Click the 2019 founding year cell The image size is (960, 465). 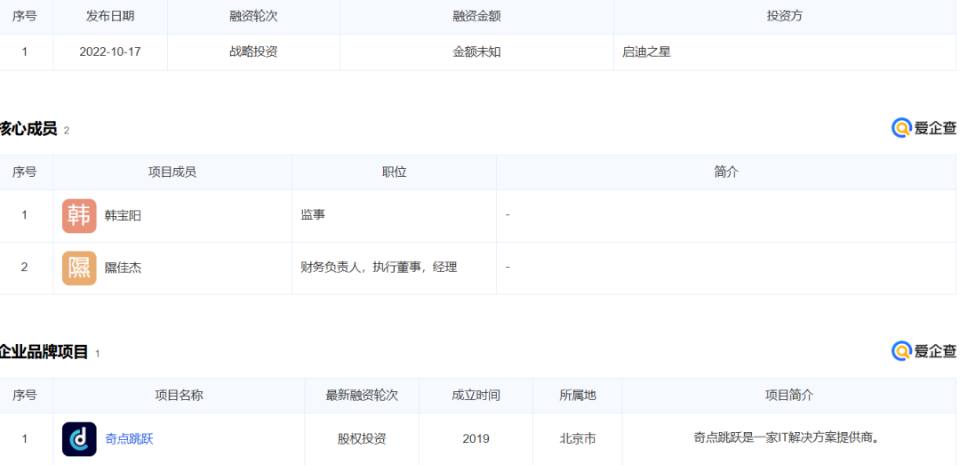point(476,439)
